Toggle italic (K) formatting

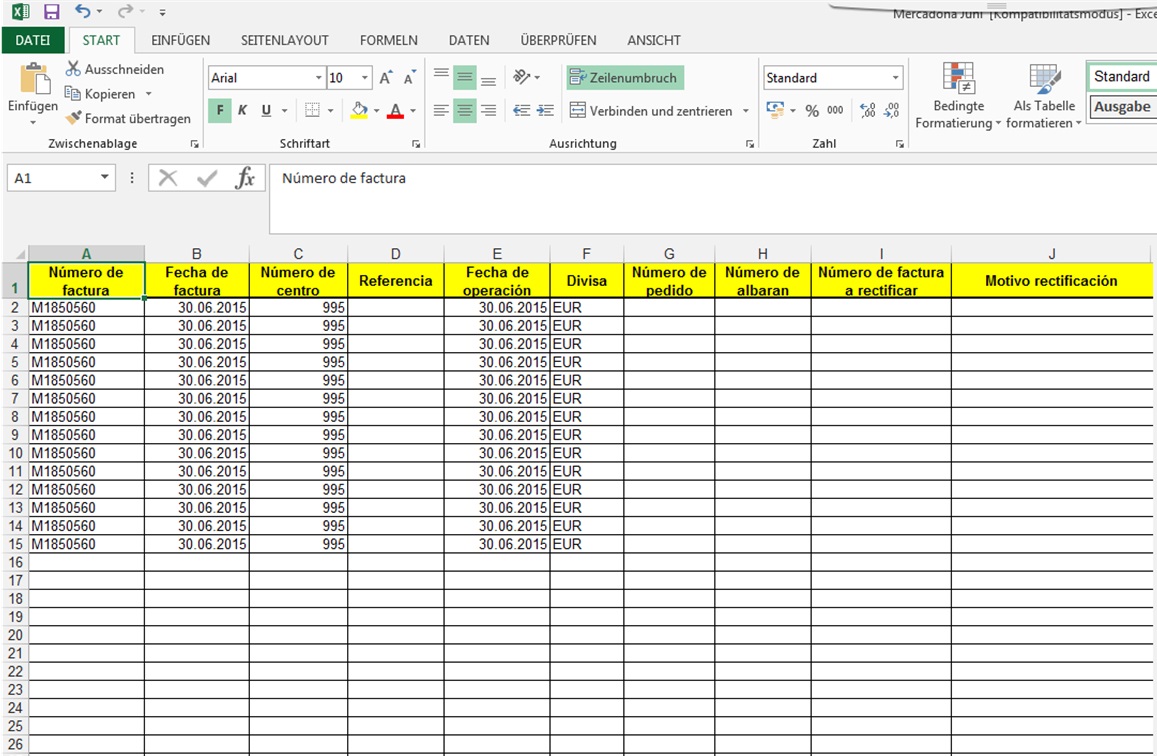point(242,111)
